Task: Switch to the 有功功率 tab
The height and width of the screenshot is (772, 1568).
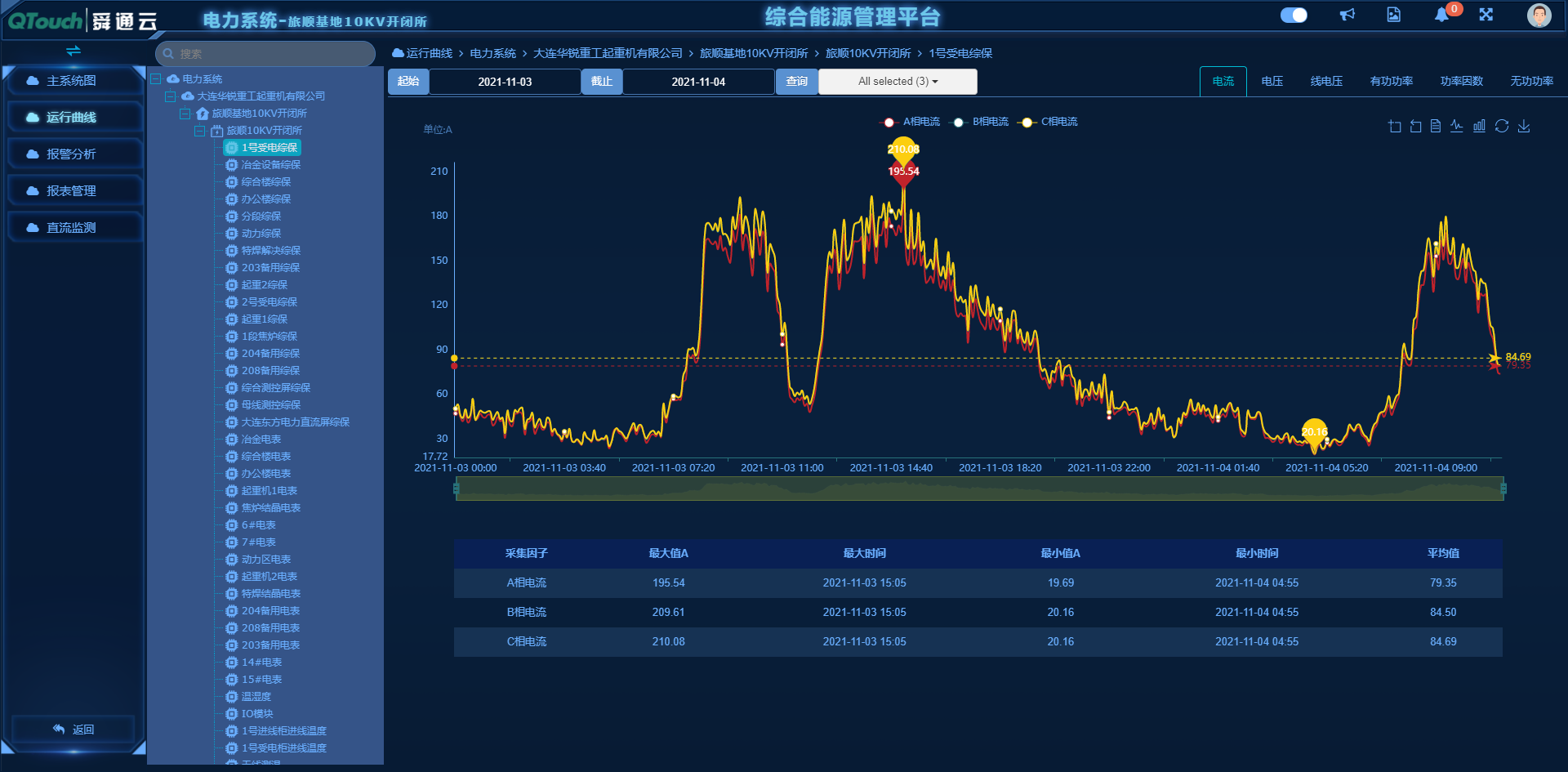Action: (1392, 82)
